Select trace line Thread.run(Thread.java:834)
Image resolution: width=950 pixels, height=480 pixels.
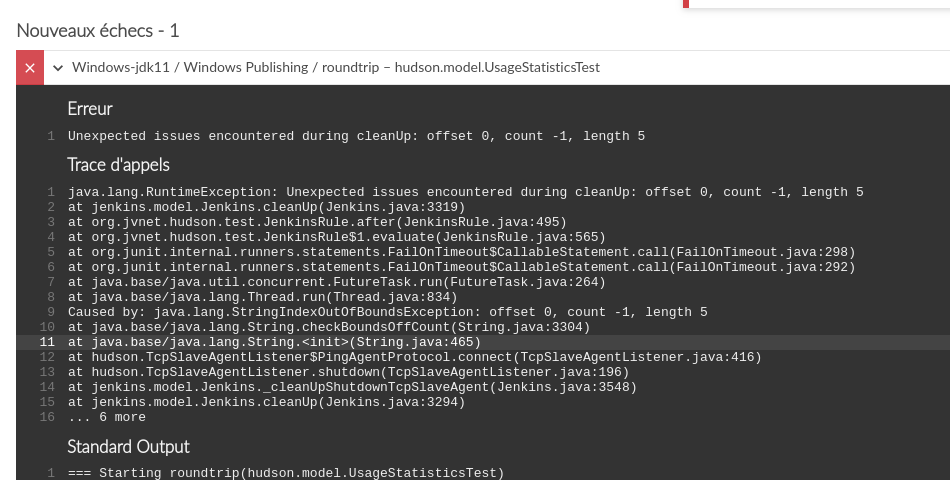coord(262,297)
